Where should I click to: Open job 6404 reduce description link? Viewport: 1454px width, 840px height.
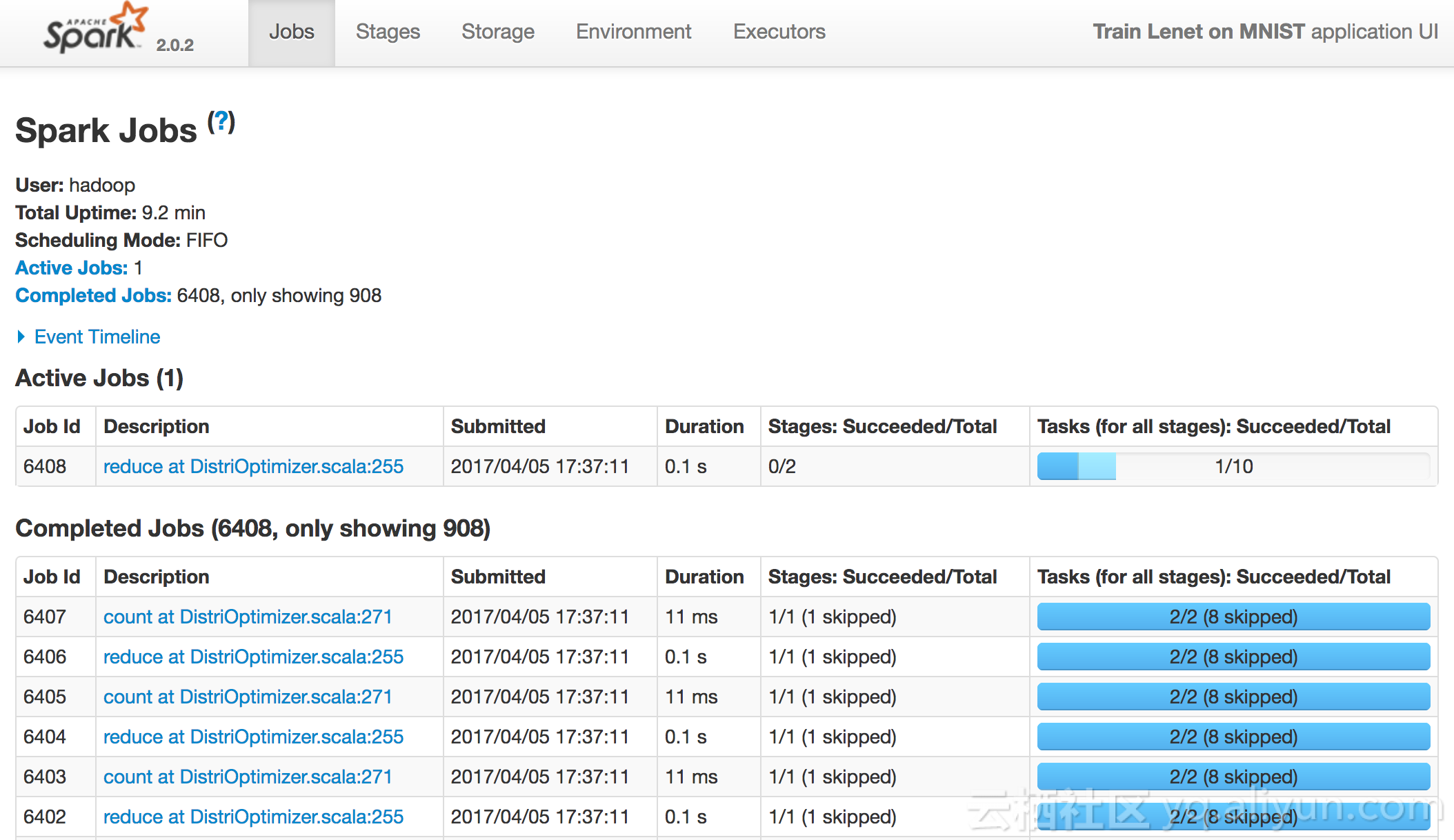(x=253, y=737)
